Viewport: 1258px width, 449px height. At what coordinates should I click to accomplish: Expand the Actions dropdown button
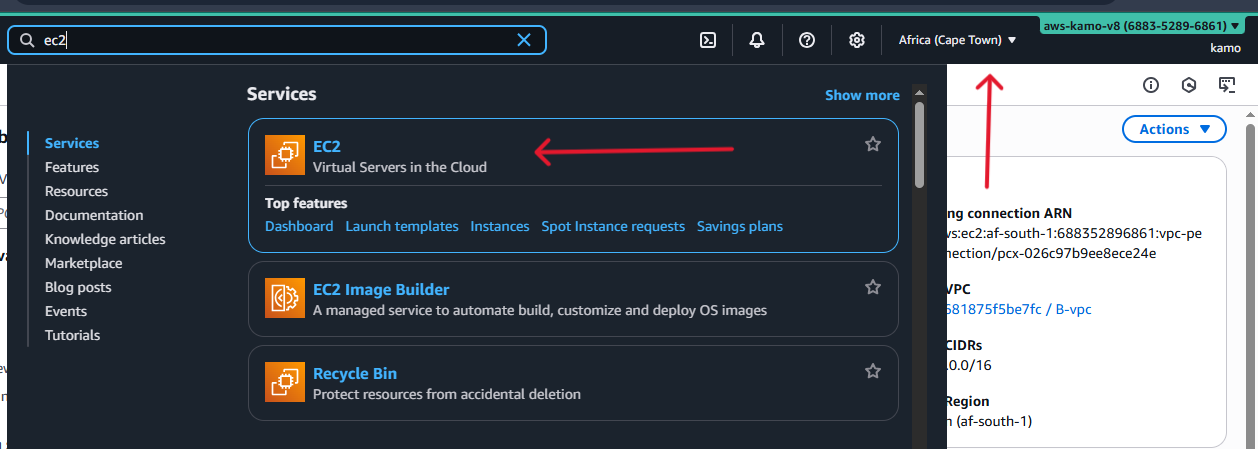tap(1174, 129)
